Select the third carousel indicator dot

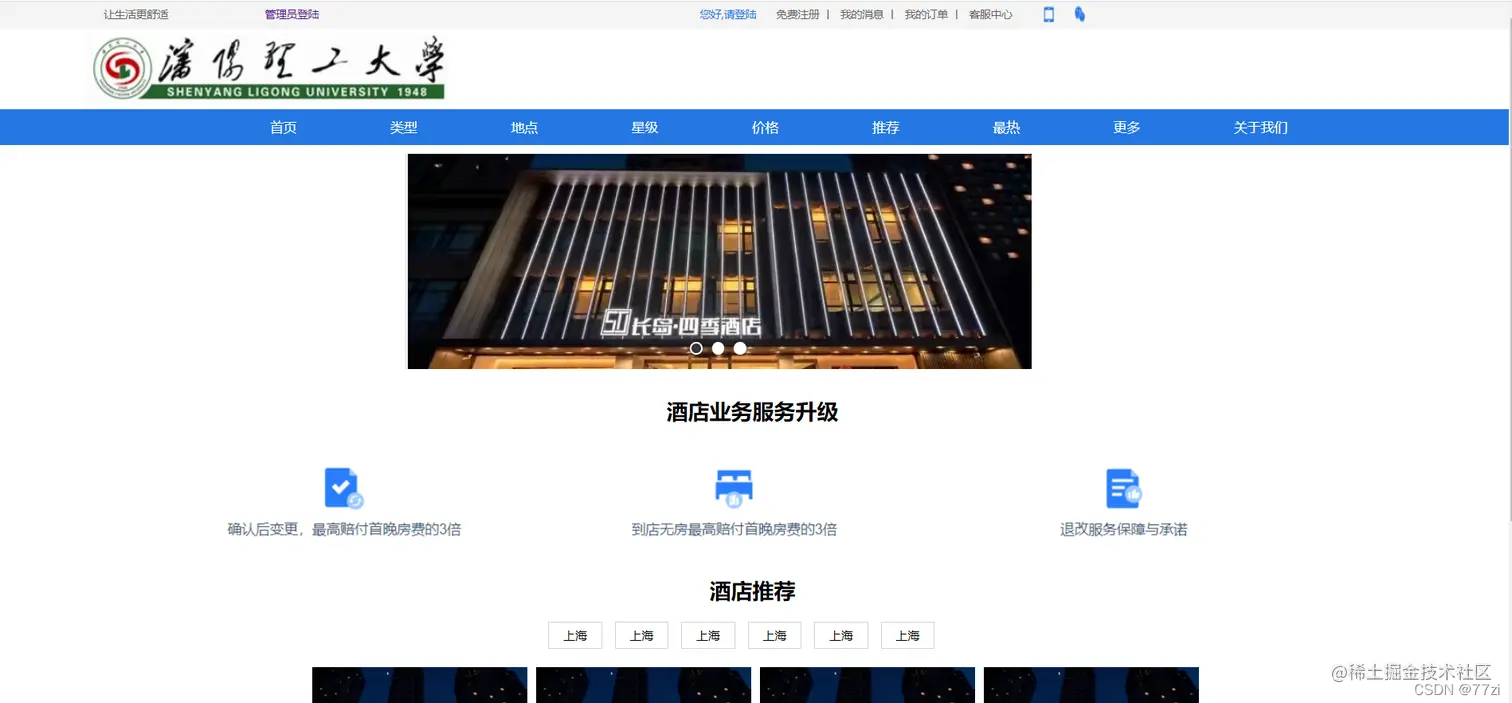[x=740, y=348]
